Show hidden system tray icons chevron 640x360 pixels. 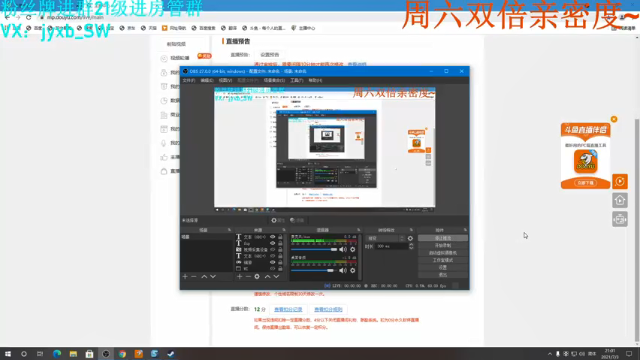[x=550, y=354]
